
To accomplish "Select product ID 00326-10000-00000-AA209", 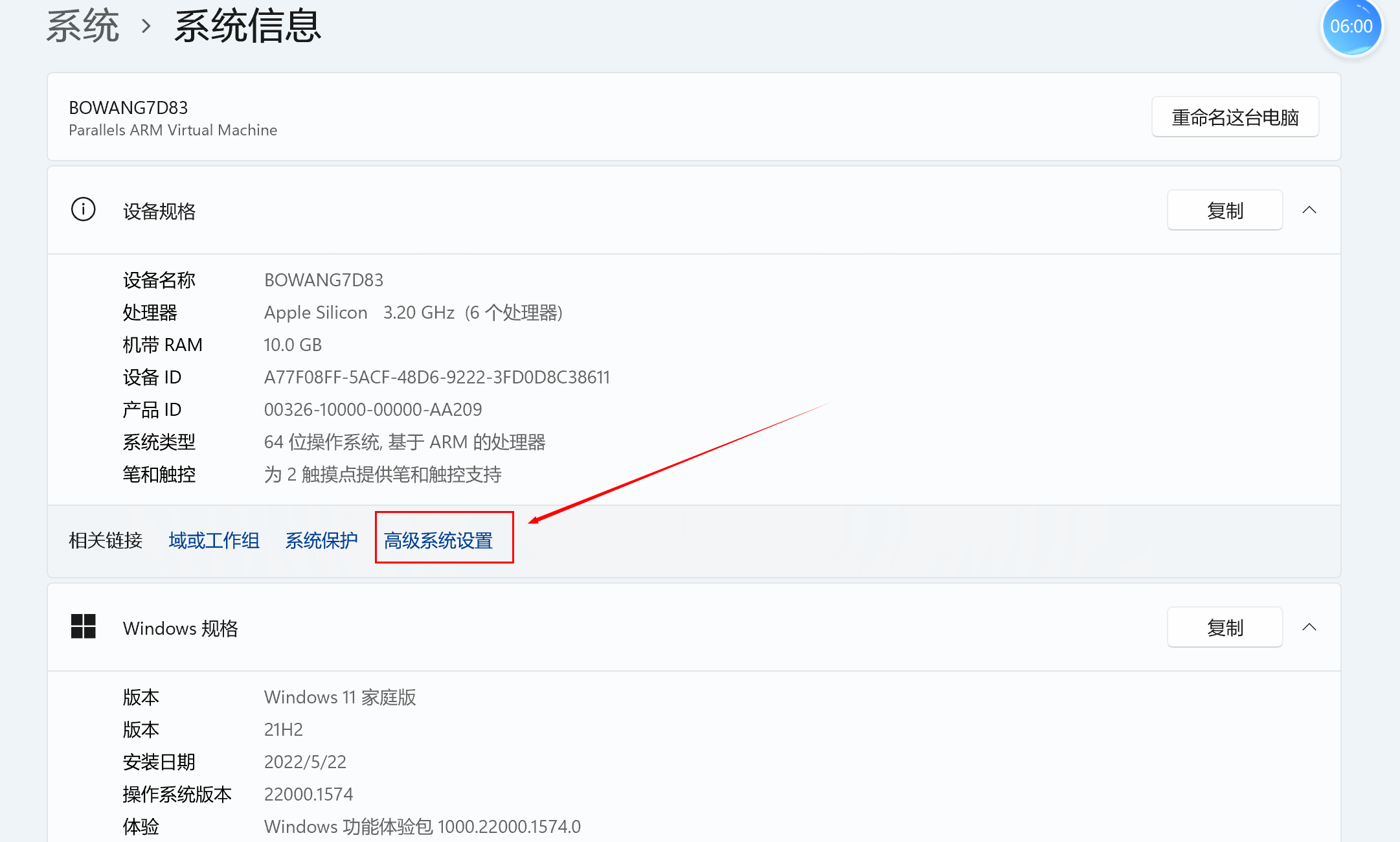I will click(373, 409).
